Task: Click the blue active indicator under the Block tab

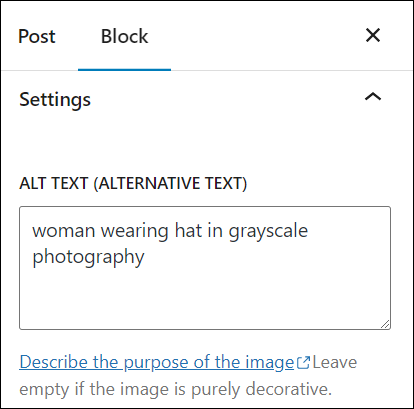Action: [x=124, y=70]
